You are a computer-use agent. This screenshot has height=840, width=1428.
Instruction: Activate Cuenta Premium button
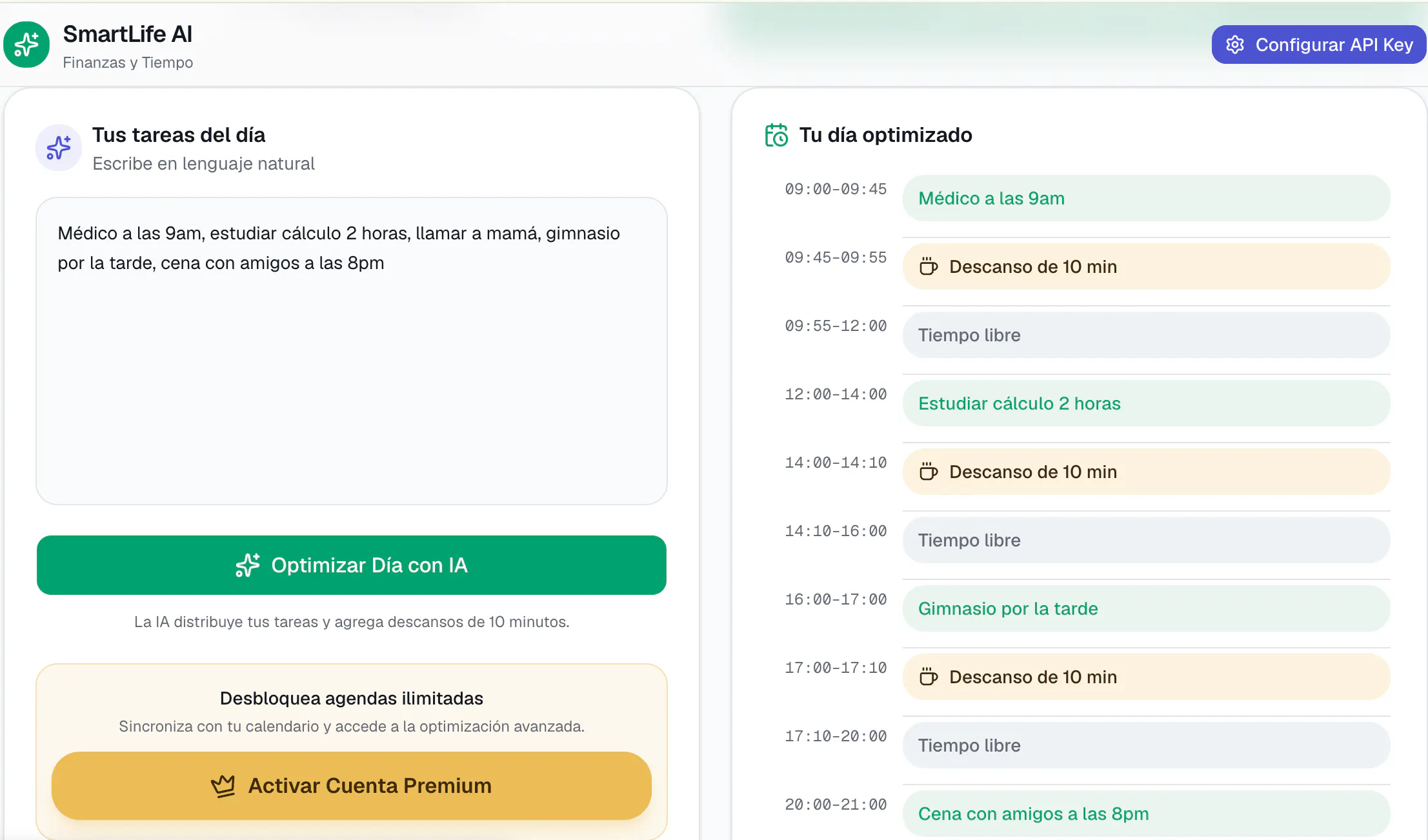pyautogui.click(x=352, y=786)
